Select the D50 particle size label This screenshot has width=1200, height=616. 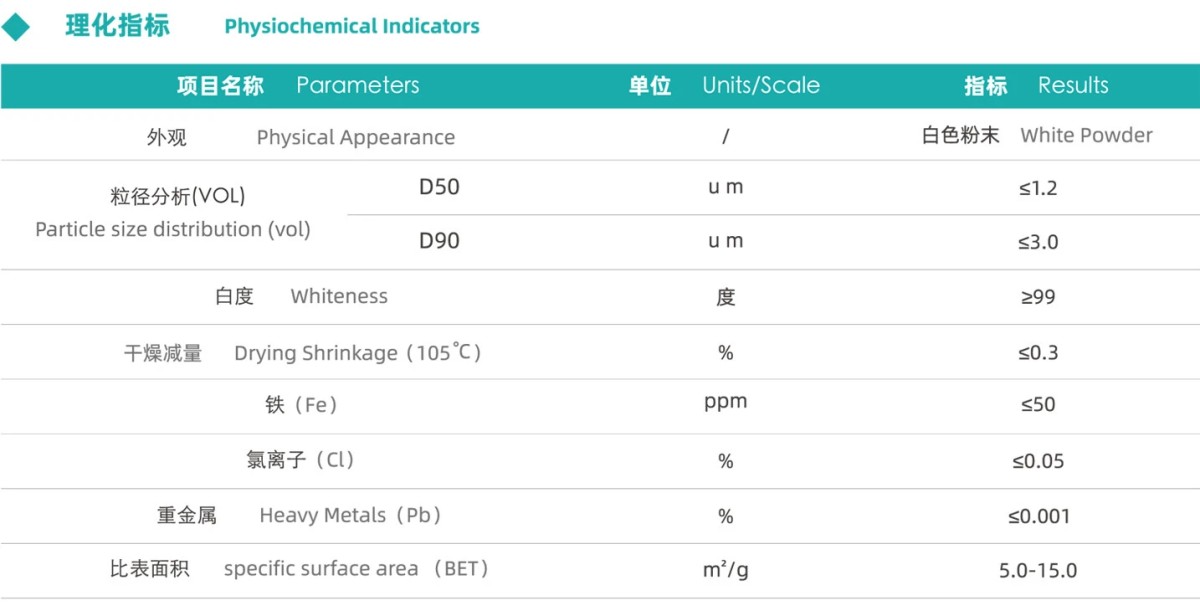click(x=439, y=187)
